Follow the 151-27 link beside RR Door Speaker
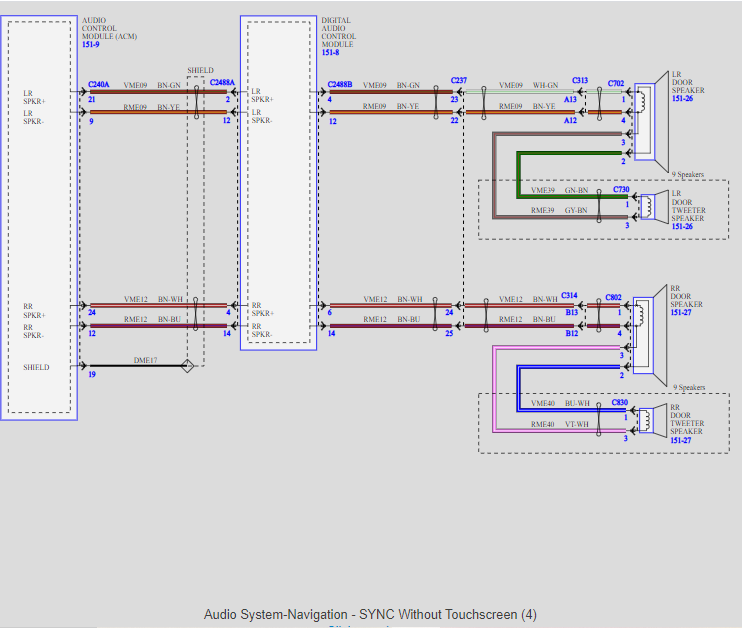The width and height of the screenshot is (742, 628). [680, 312]
